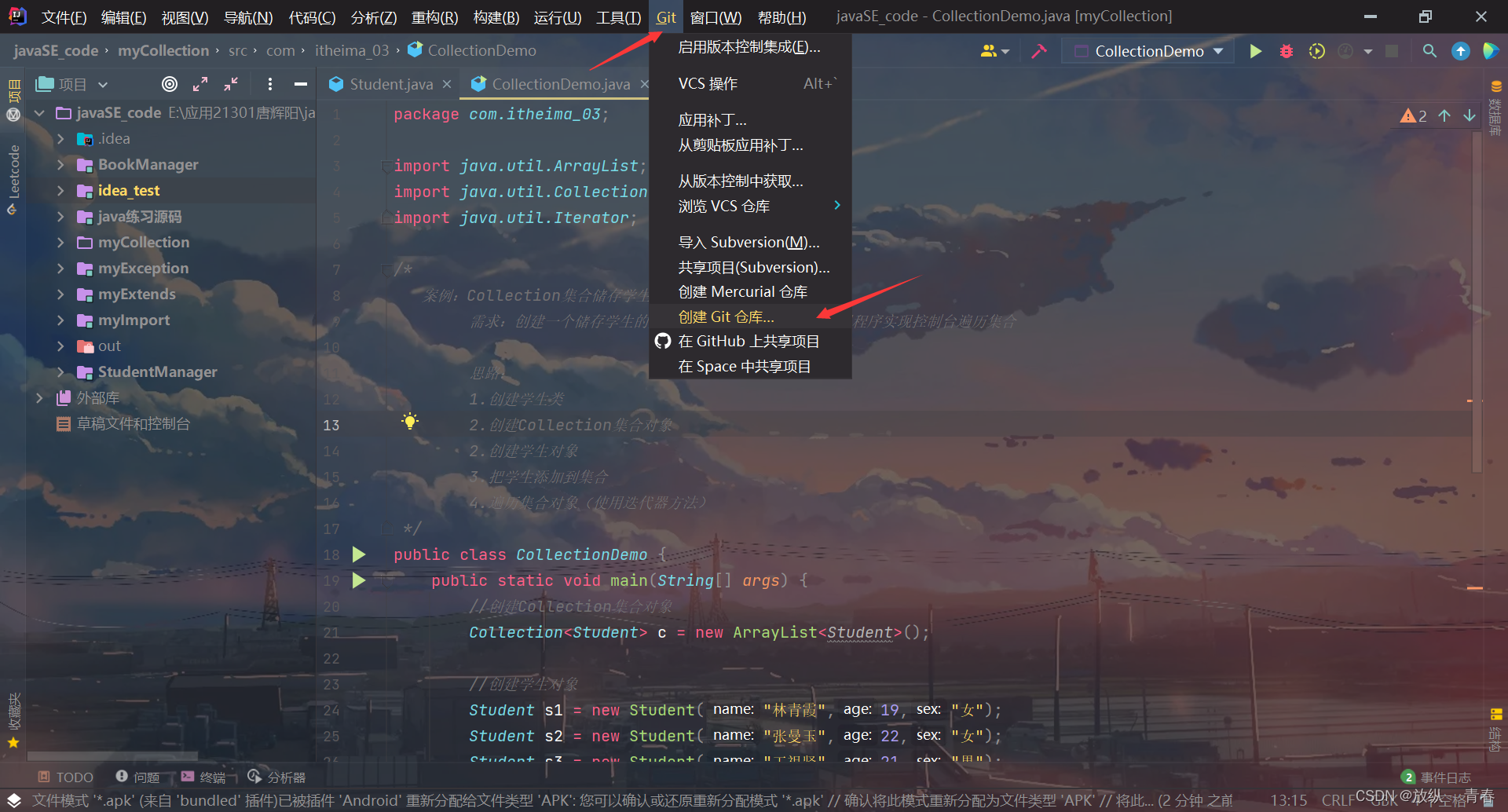Click the stop run square button

(1391, 51)
